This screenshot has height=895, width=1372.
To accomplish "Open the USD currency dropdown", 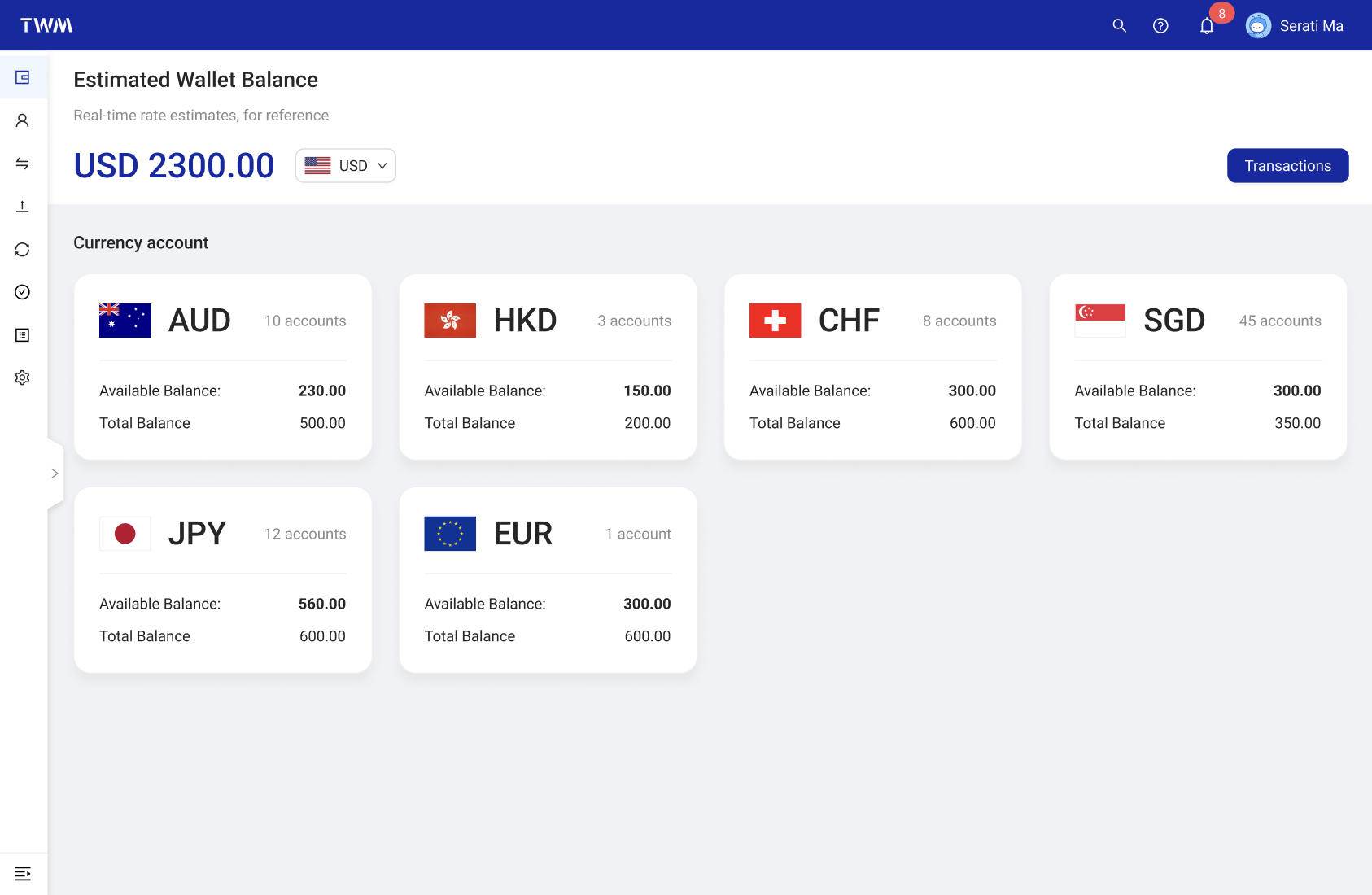I will click(x=346, y=166).
